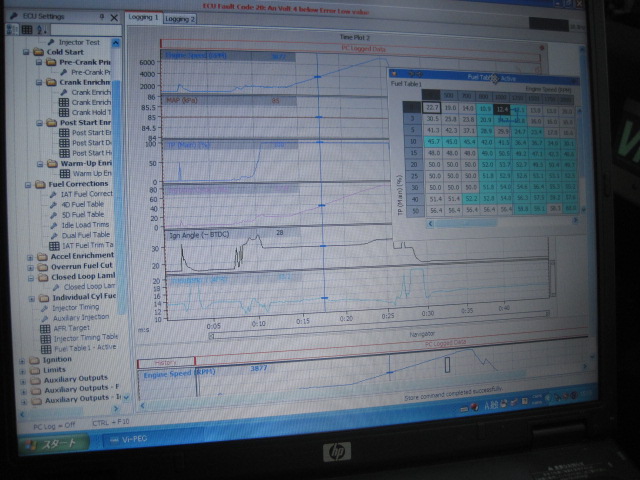This screenshot has width=640, height=480.
Task: Open the Dual Fuel Table setting
Action: pyautogui.click(x=80, y=235)
